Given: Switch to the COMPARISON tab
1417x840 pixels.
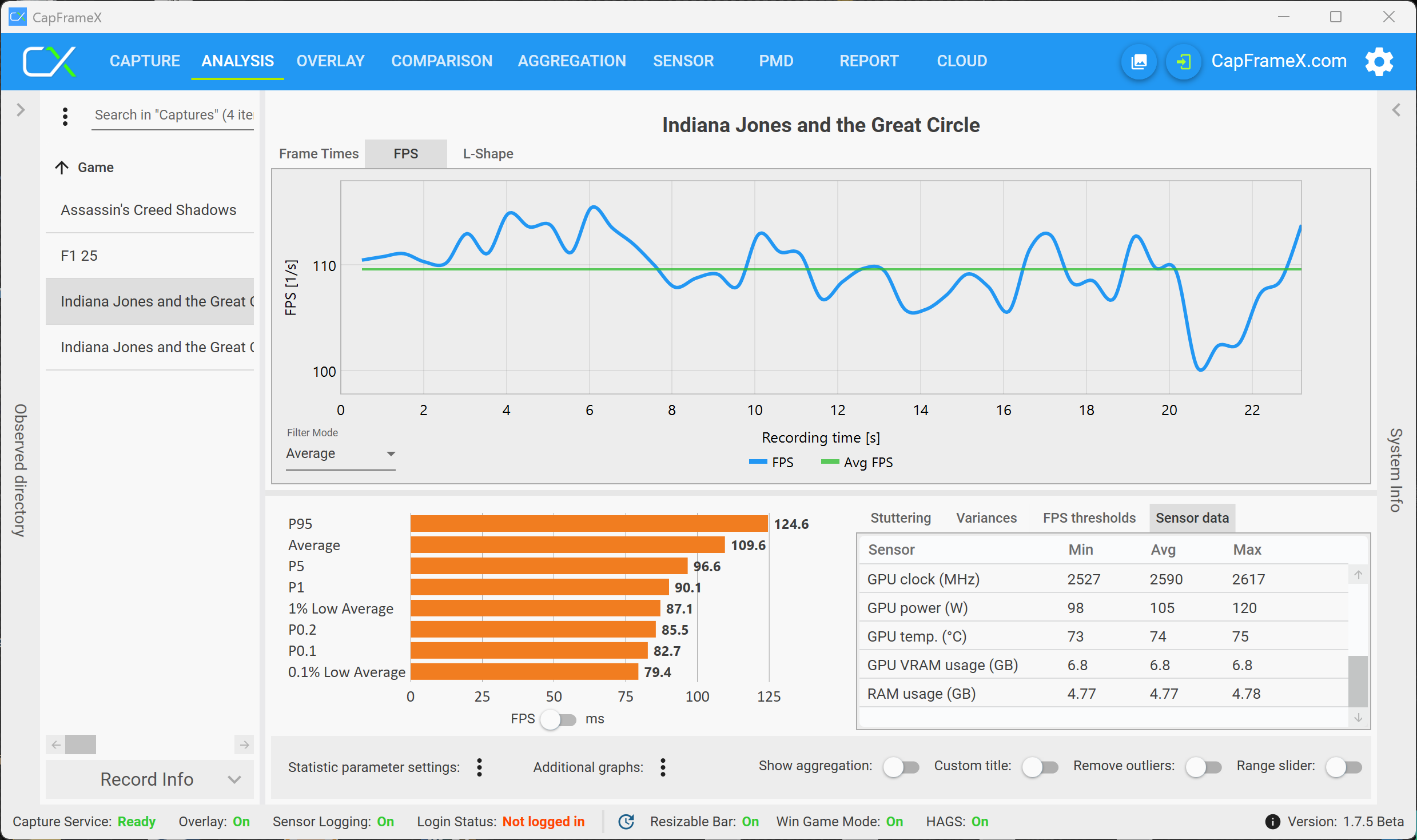Looking at the screenshot, I should coord(441,61).
